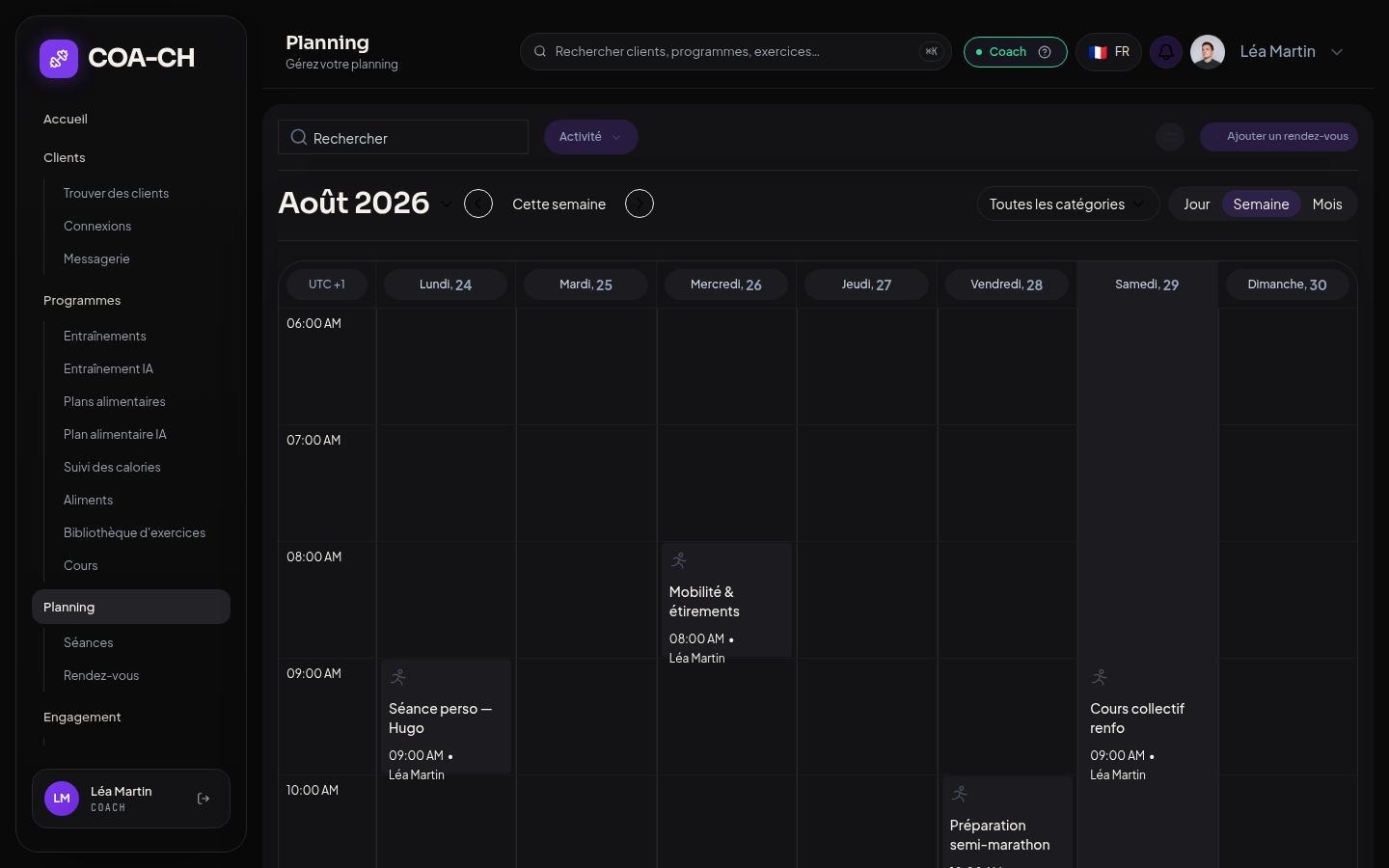
Task: Open Bibliothèque d'exercices in sidebar
Action: tap(134, 533)
